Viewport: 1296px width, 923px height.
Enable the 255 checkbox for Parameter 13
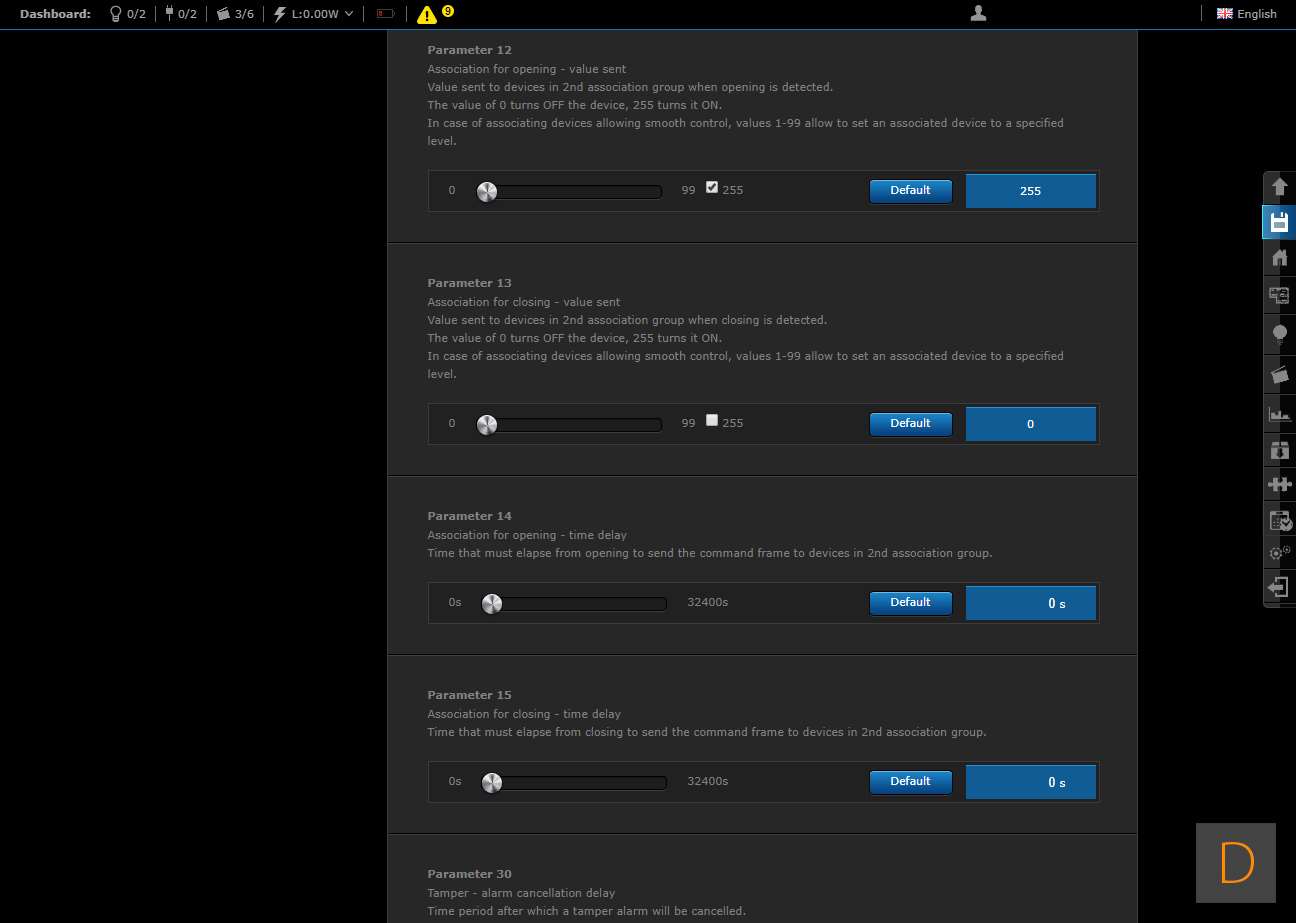pos(712,420)
